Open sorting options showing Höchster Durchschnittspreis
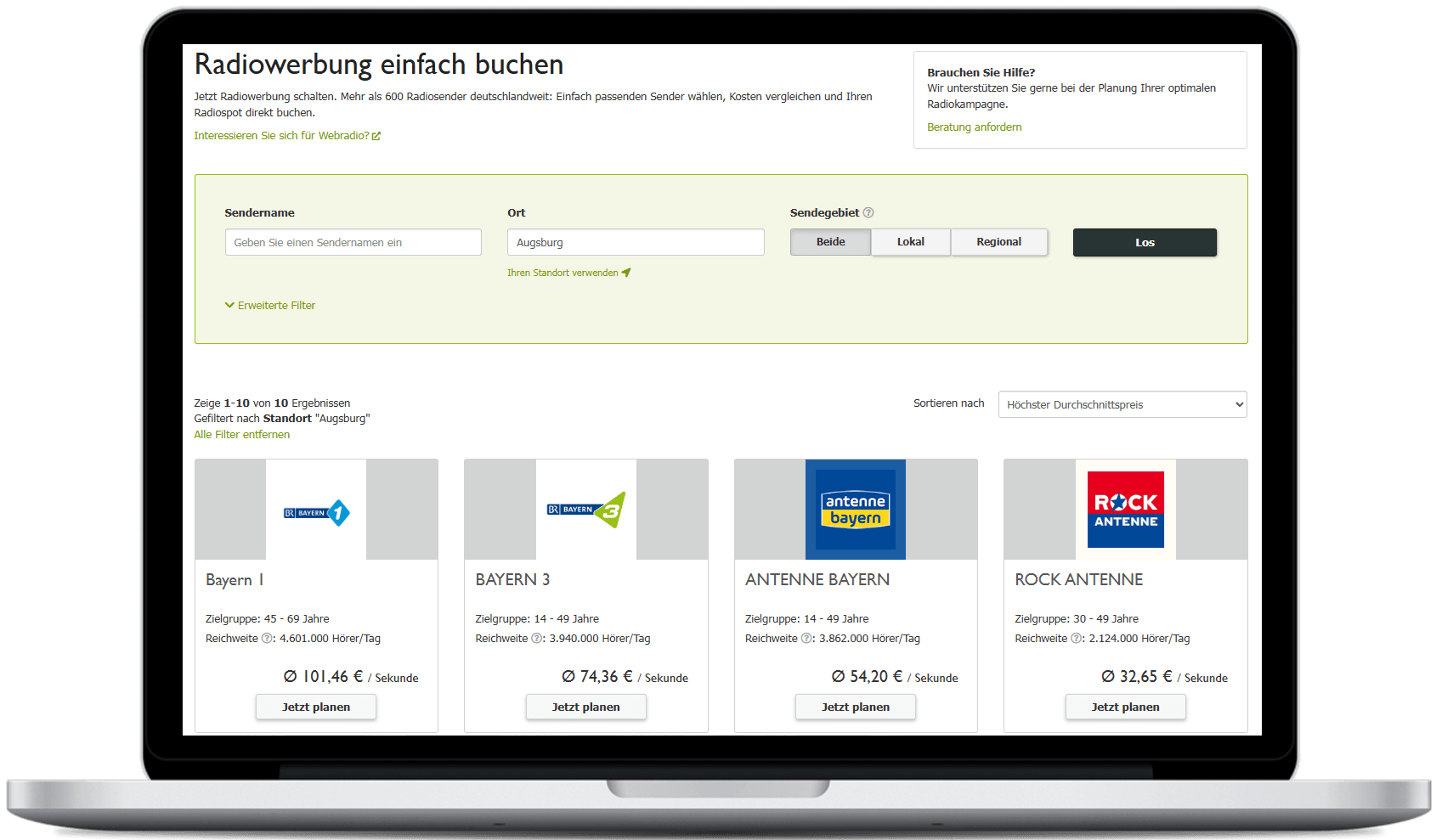 [x=1122, y=404]
